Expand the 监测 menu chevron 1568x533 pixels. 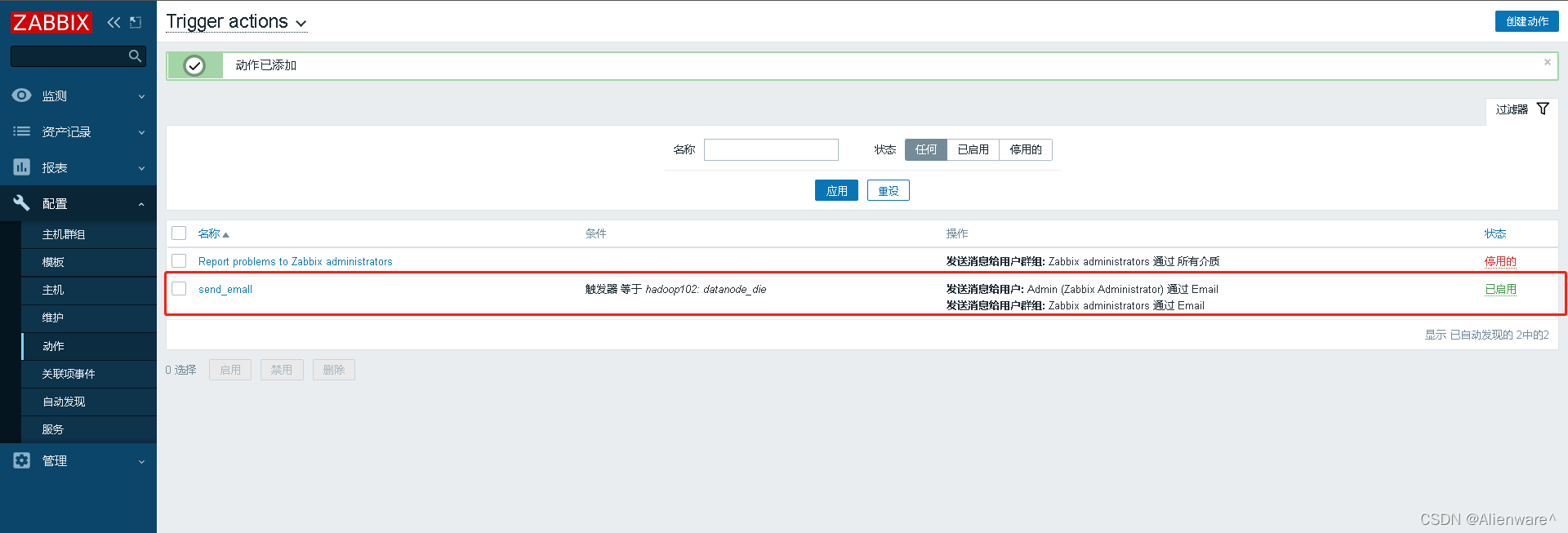coord(141,96)
